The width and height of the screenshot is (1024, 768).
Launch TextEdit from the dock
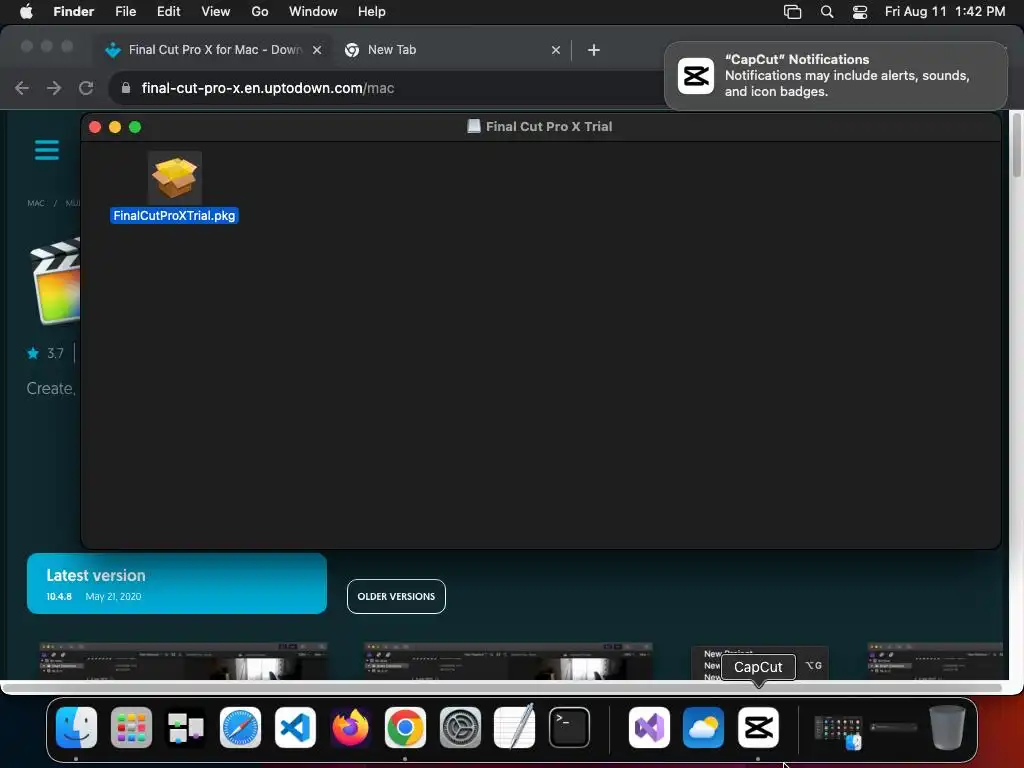(x=515, y=727)
